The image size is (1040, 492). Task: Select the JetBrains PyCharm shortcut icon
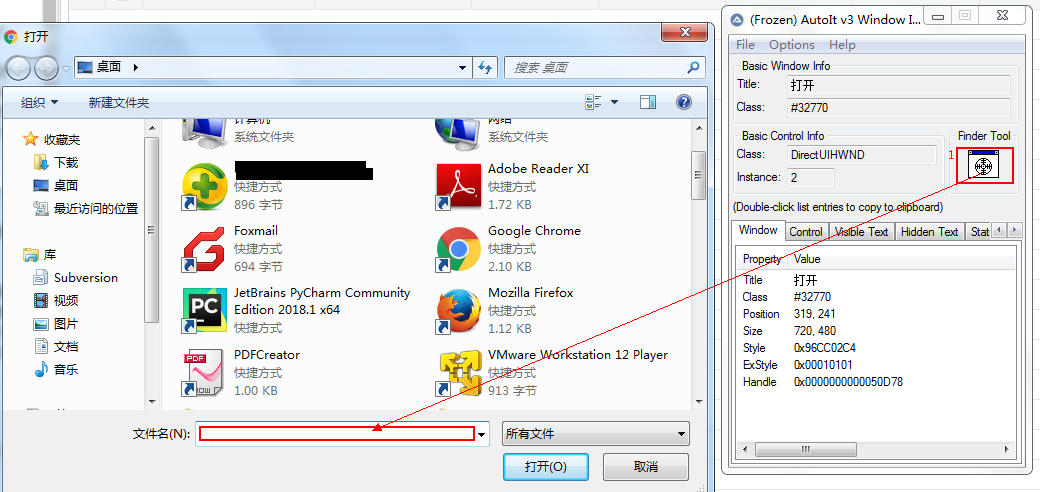pyautogui.click(x=204, y=310)
